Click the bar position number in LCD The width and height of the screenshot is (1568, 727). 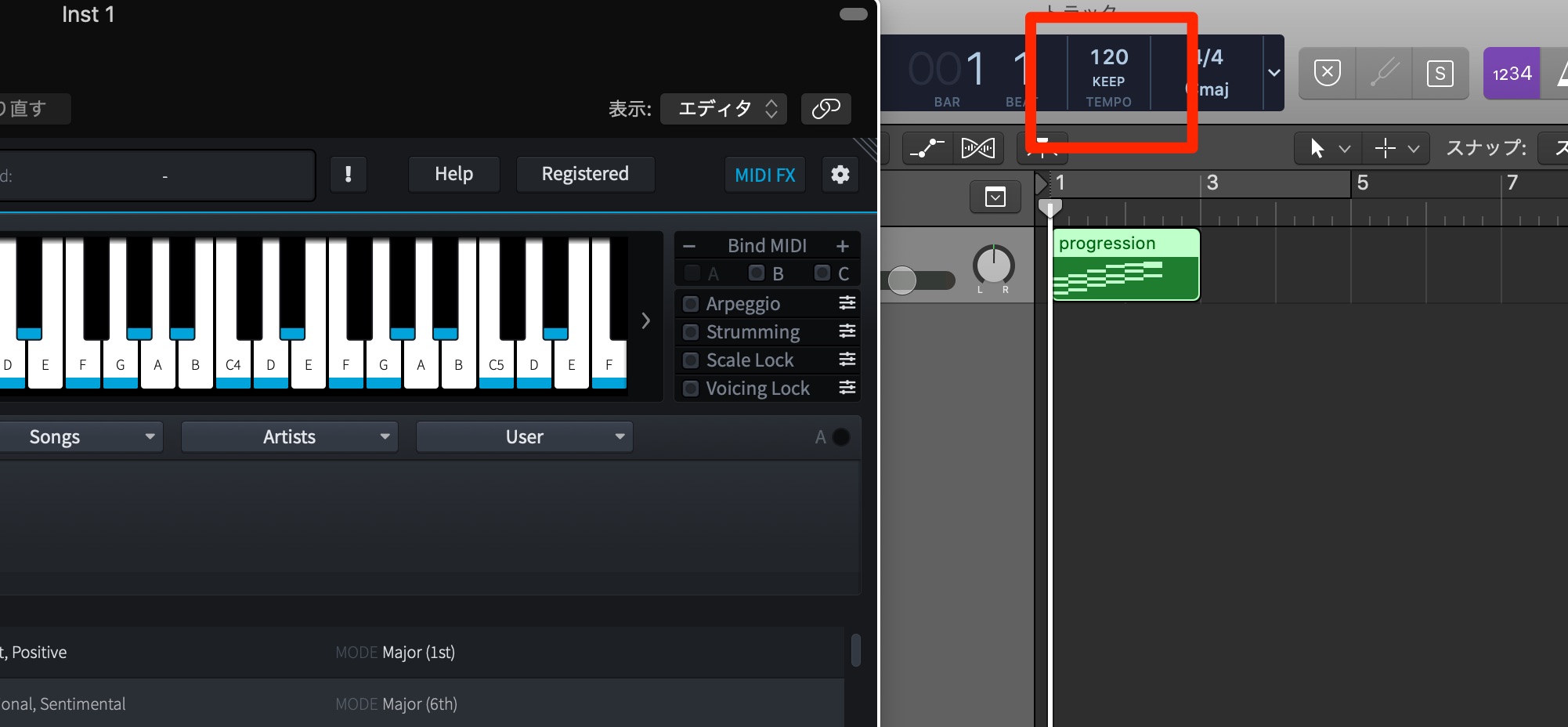pyautogui.click(x=947, y=69)
